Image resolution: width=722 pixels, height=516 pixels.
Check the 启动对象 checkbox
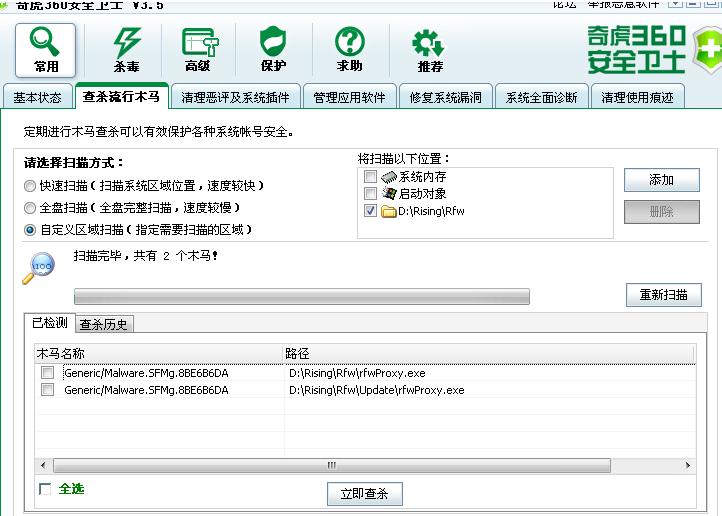coord(370,193)
